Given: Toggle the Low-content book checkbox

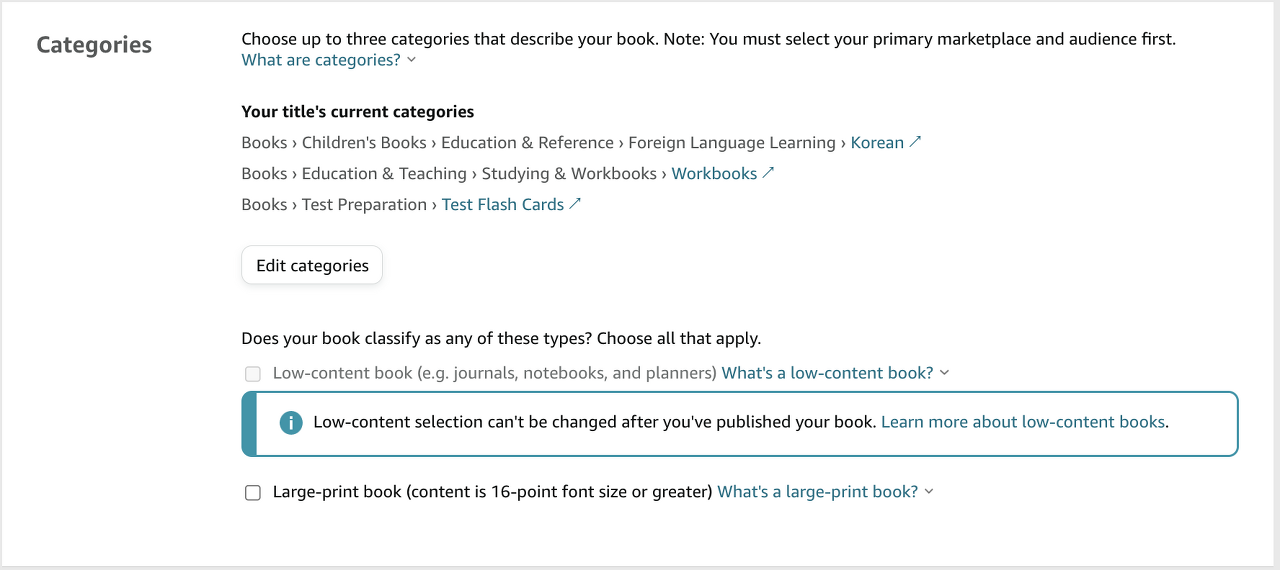Looking at the screenshot, I should point(253,374).
